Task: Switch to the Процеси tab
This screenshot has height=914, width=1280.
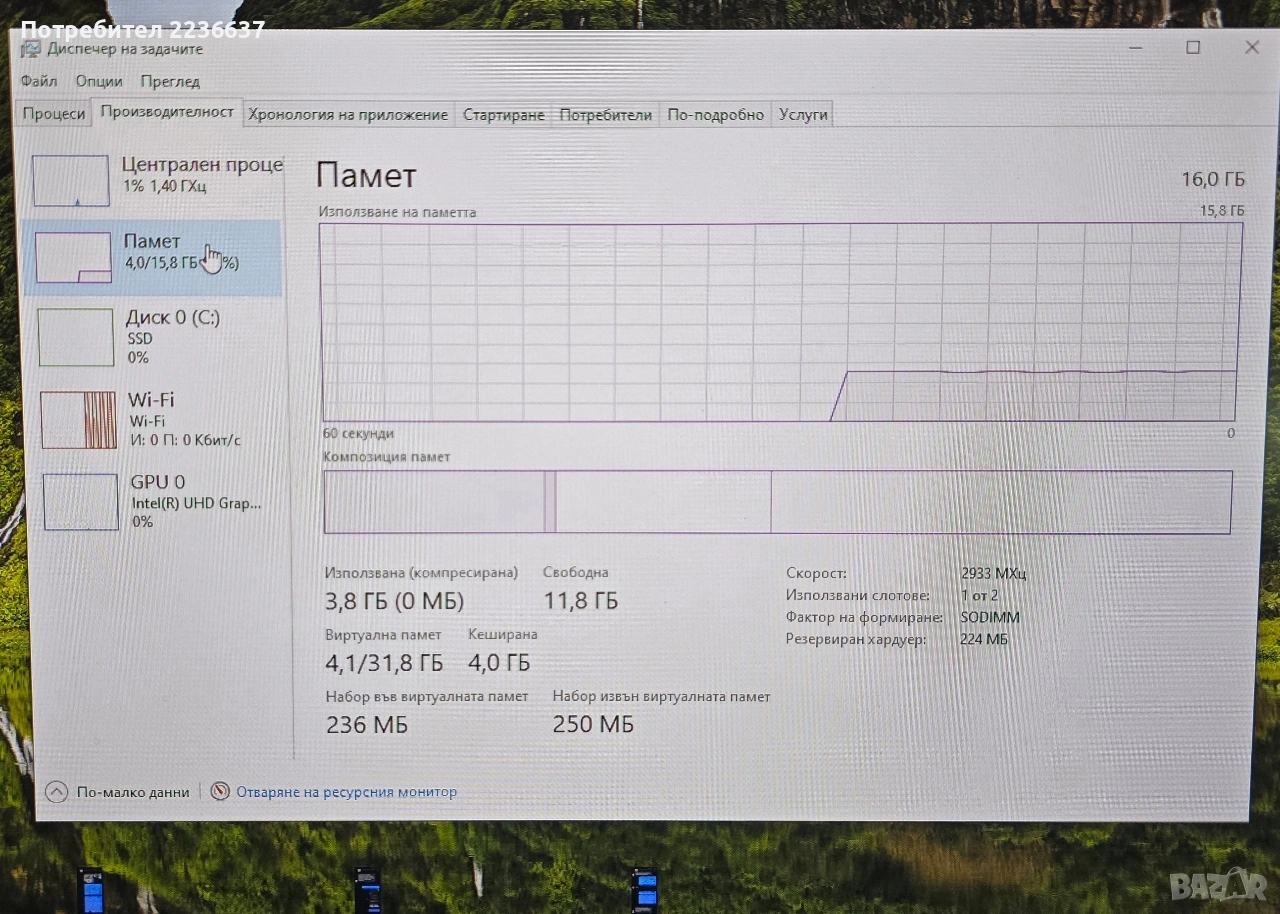Action: pyautogui.click(x=54, y=114)
